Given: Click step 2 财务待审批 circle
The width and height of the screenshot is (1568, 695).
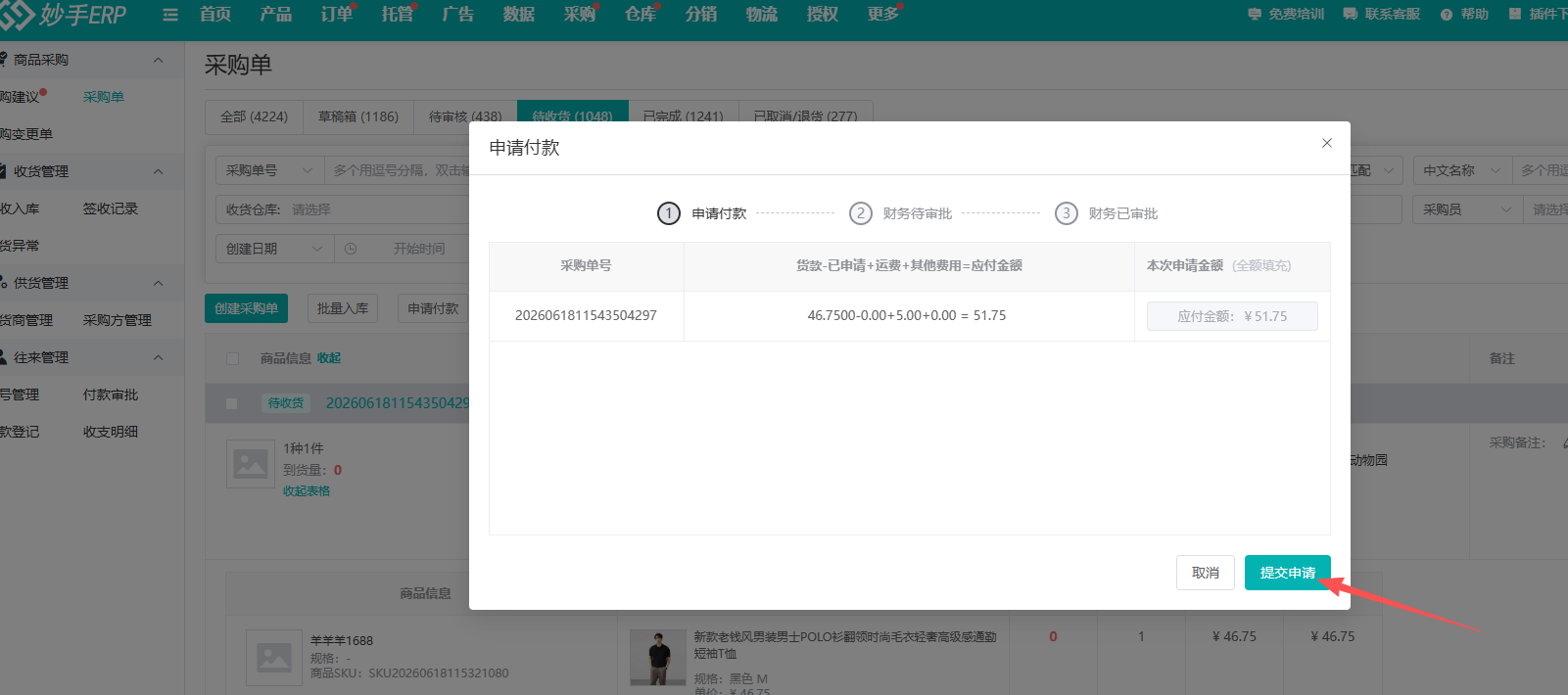Looking at the screenshot, I should tap(861, 213).
